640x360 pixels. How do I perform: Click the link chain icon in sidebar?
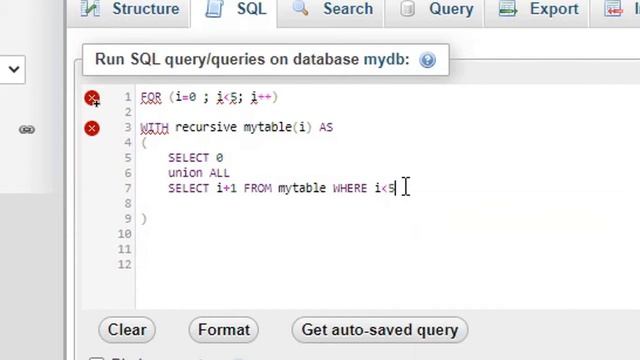click(x=27, y=130)
